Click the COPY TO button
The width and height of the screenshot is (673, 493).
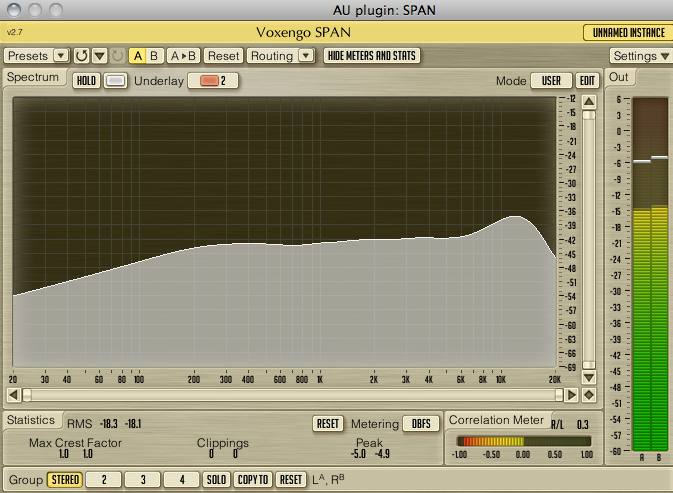tap(252, 479)
